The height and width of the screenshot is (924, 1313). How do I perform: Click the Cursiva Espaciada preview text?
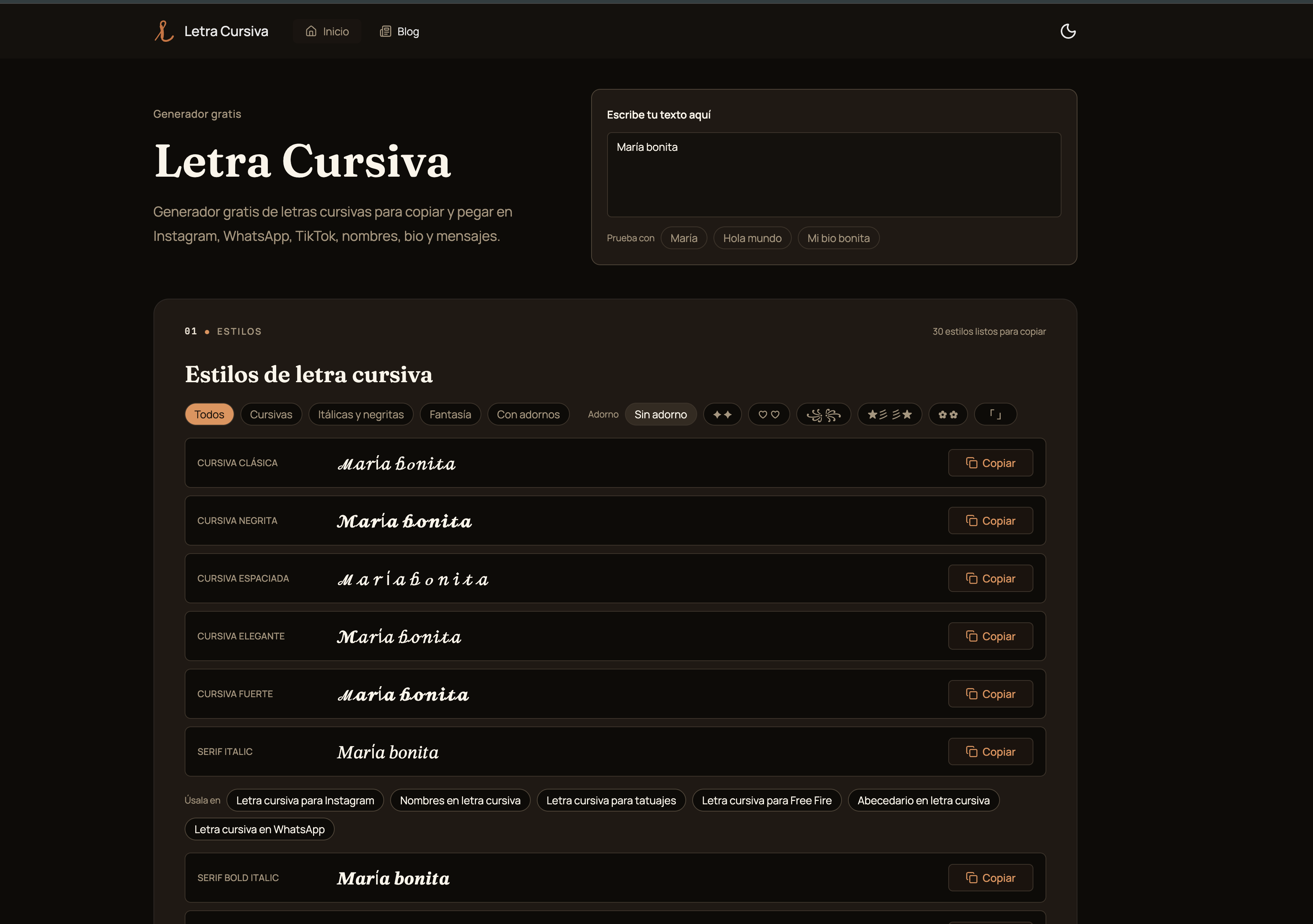pyautogui.click(x=413, y=579)
